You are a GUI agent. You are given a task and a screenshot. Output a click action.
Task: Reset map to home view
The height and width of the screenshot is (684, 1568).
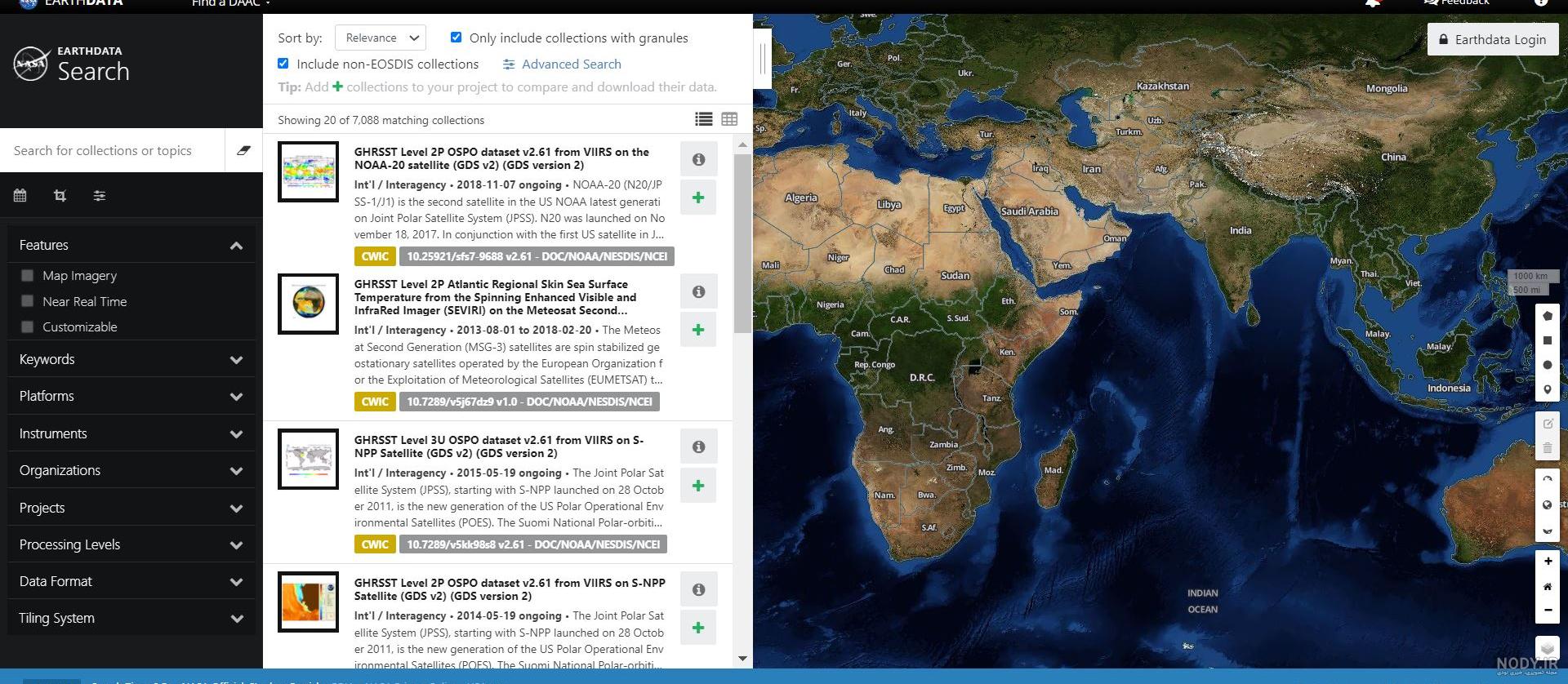(x=1547, y=586)
